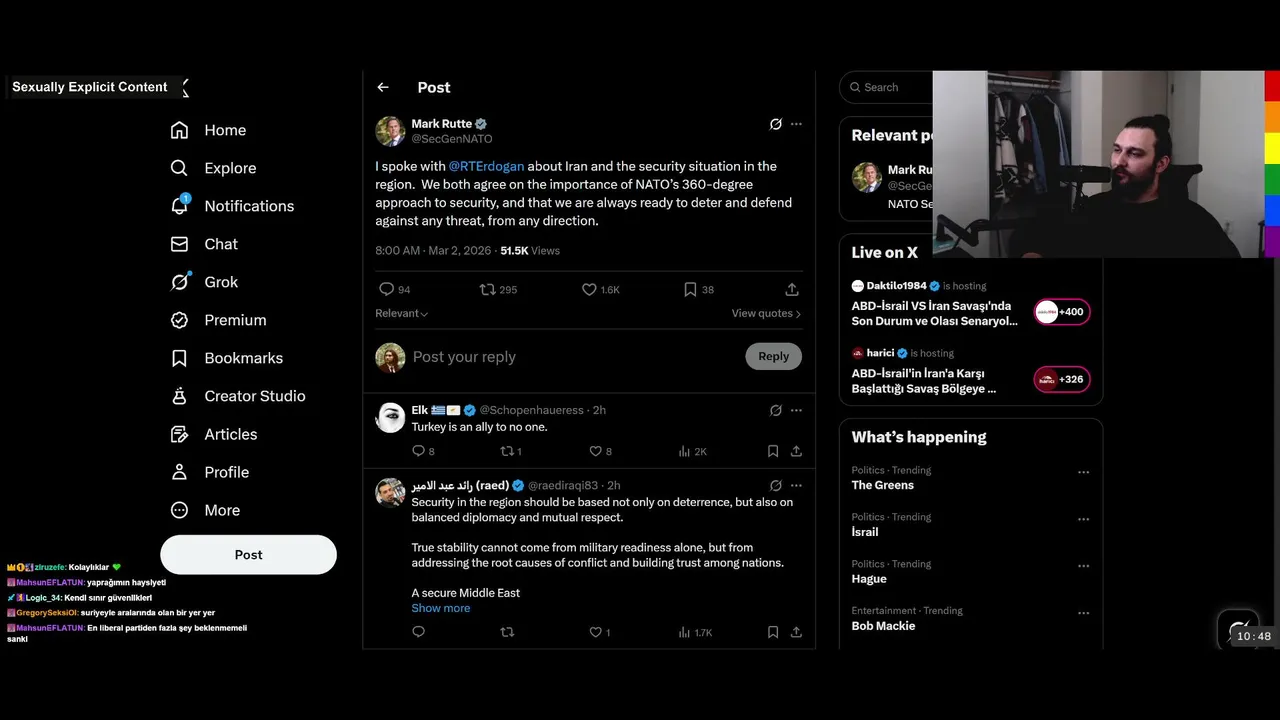Click the white Post button in sidebar
1280x720 pixels.
(x=248, y=555)
